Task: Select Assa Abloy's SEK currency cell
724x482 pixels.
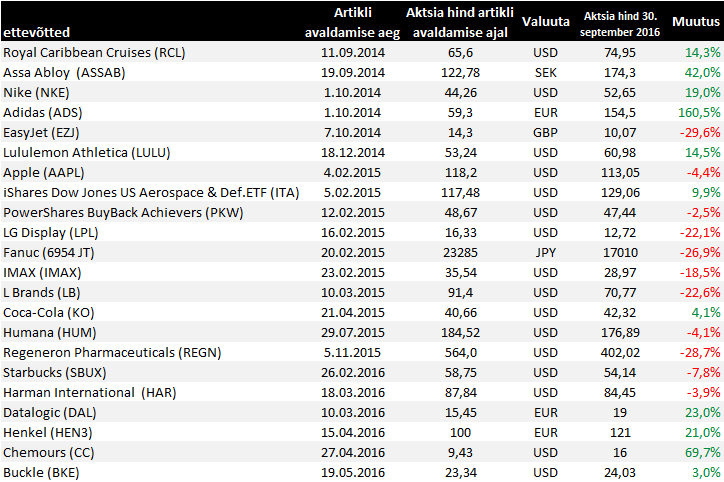Action: pos(546,72)
